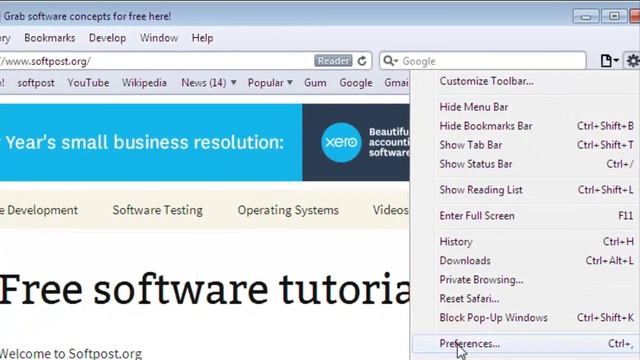
Task: Open the page menu icon
Action: click(x=609, y=61)
